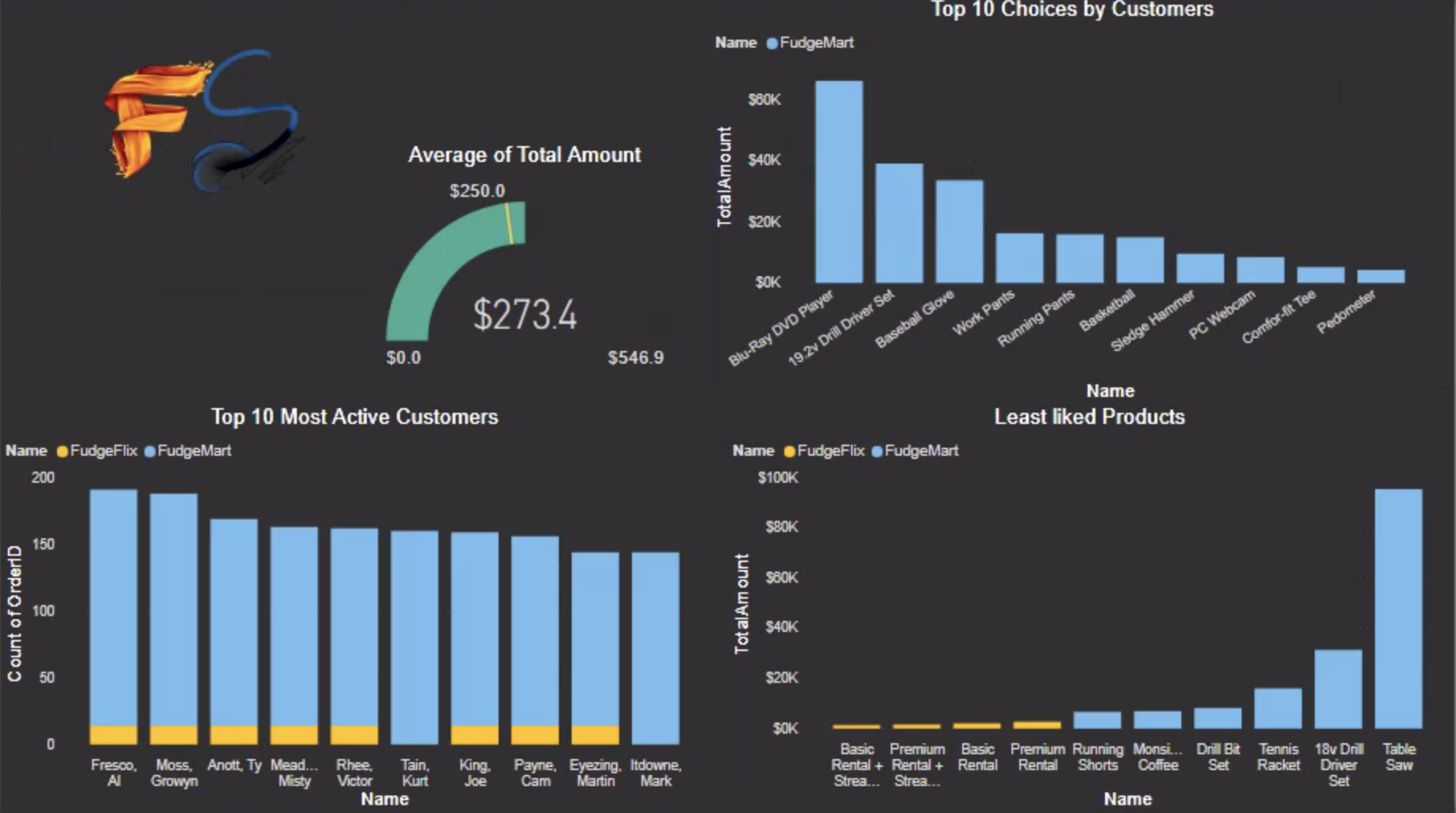The image size is (1456, 813).
Task: Select the yellow segment for Payne, Cam
Action: click(x=535, y=734)
